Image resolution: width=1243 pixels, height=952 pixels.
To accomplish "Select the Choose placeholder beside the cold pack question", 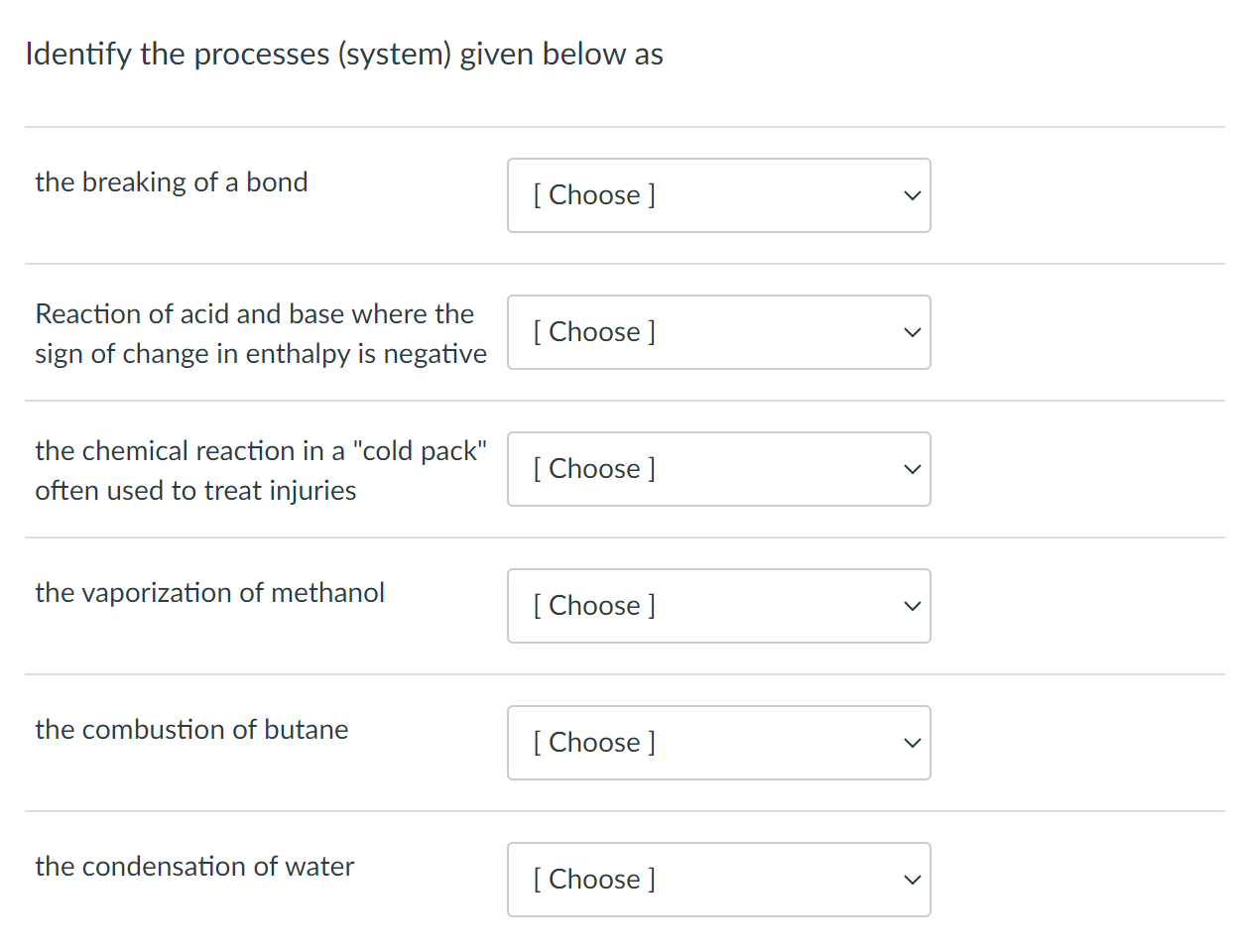I will (x=593, y=469).
